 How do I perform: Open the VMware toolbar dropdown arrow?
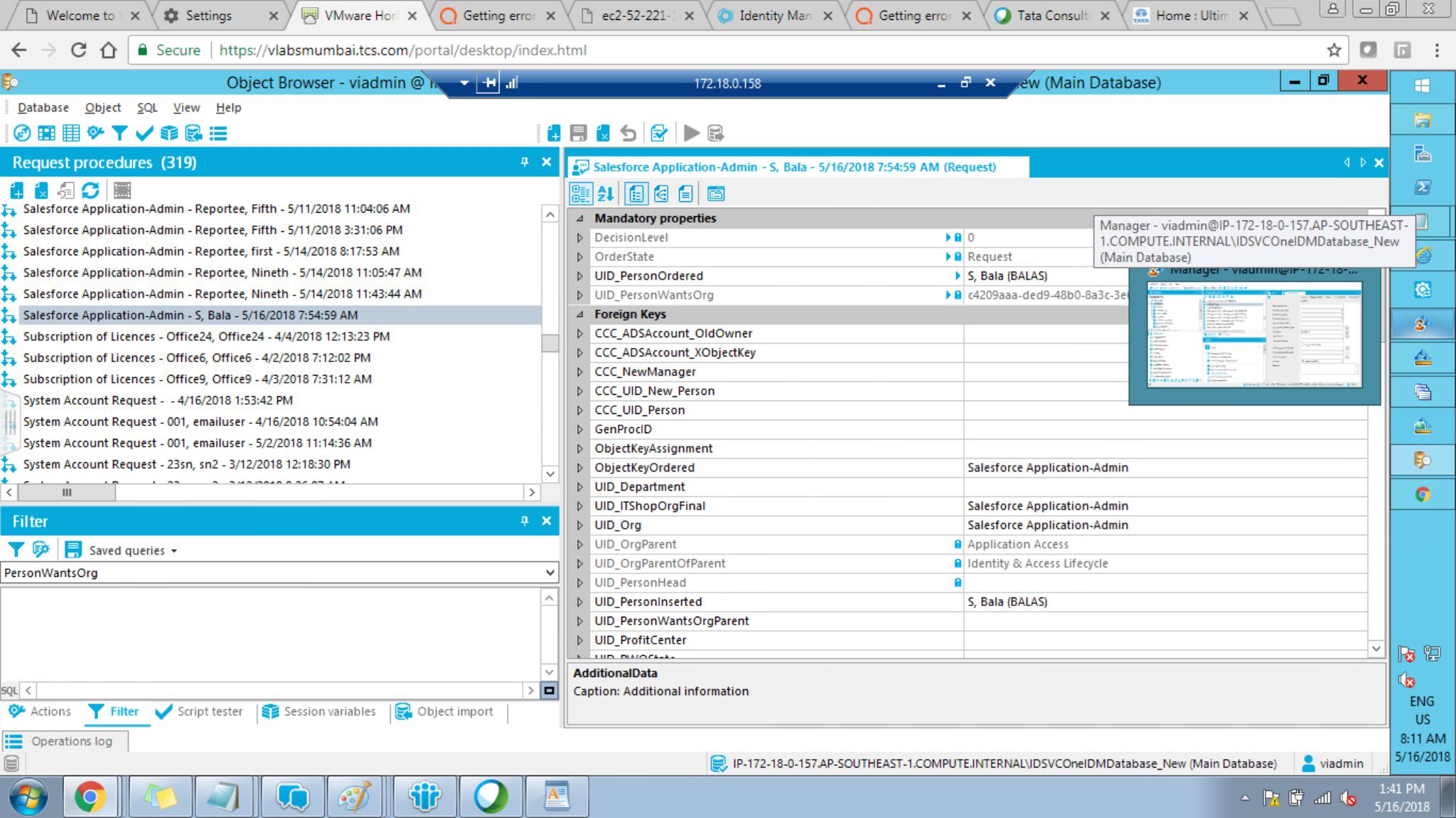point(464,83)
